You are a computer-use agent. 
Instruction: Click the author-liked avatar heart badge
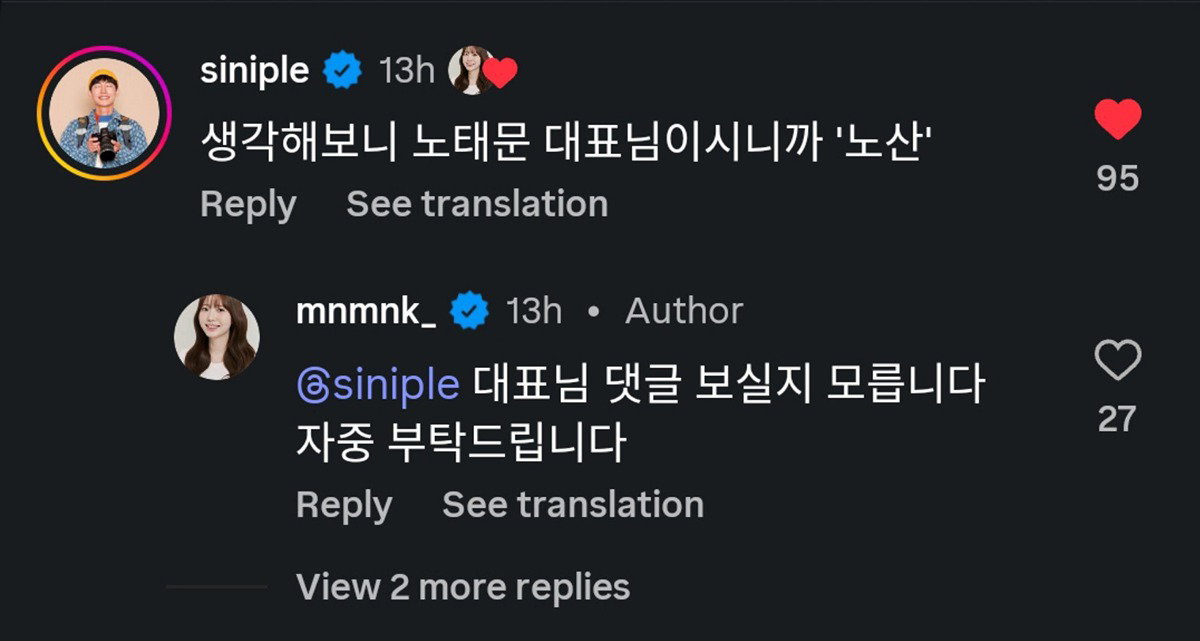tap(484, 71)
